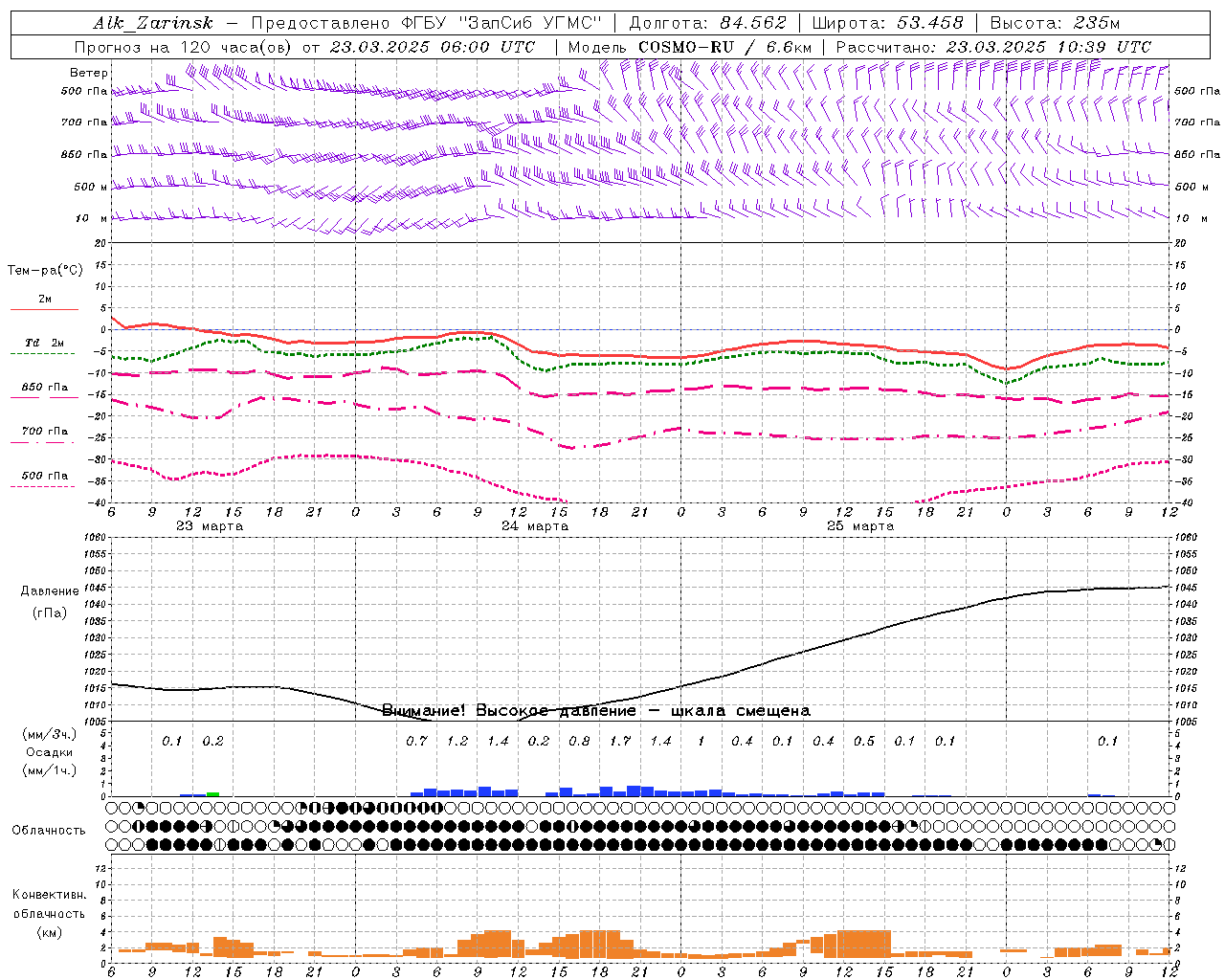This screenshot has width=1225, height=980.
Task: Click the (мм/1ч.) precipitation unit label
Action: coord(50,770)
